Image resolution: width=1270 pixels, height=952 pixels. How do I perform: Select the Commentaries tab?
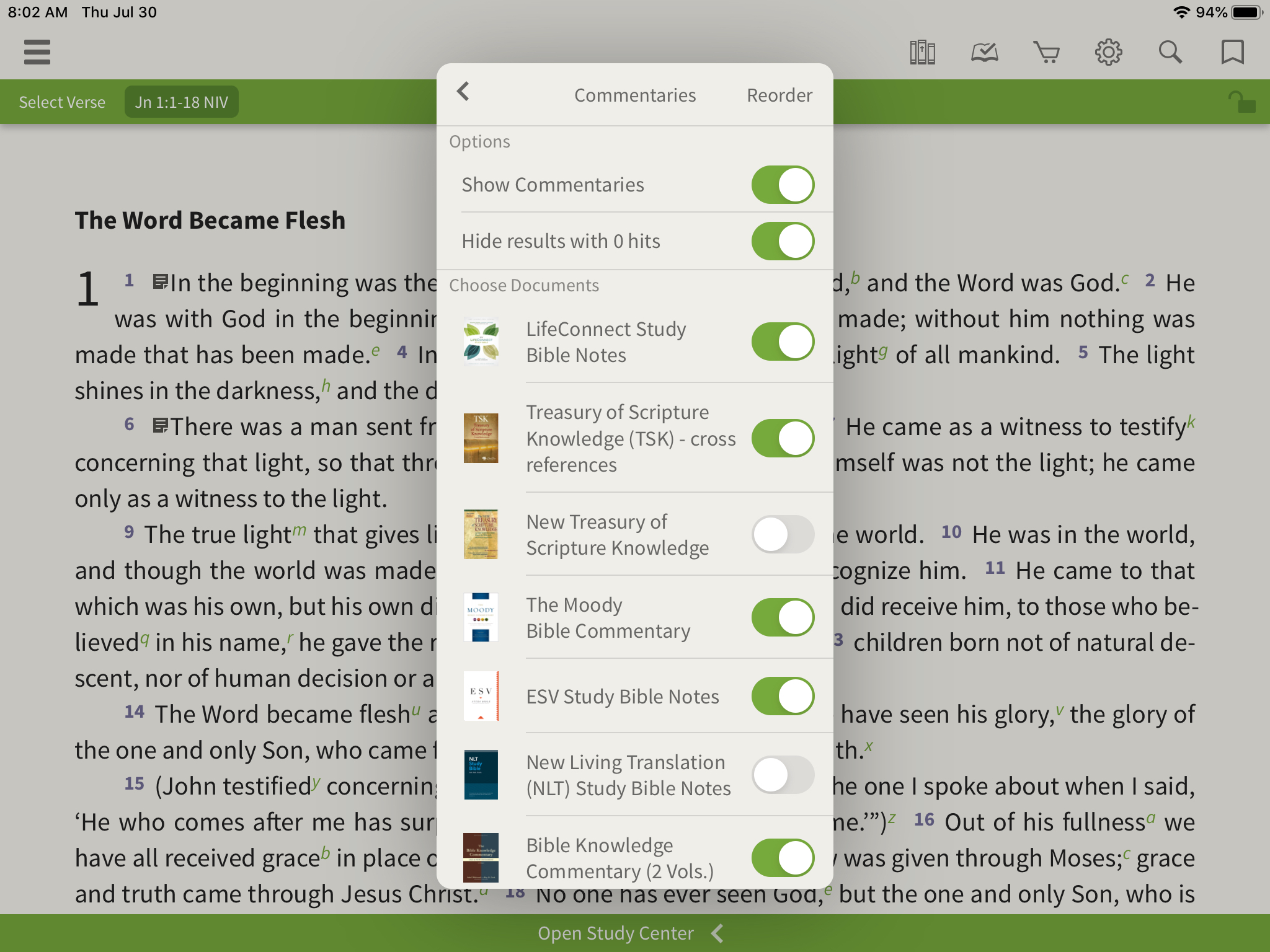click(635, 95)
